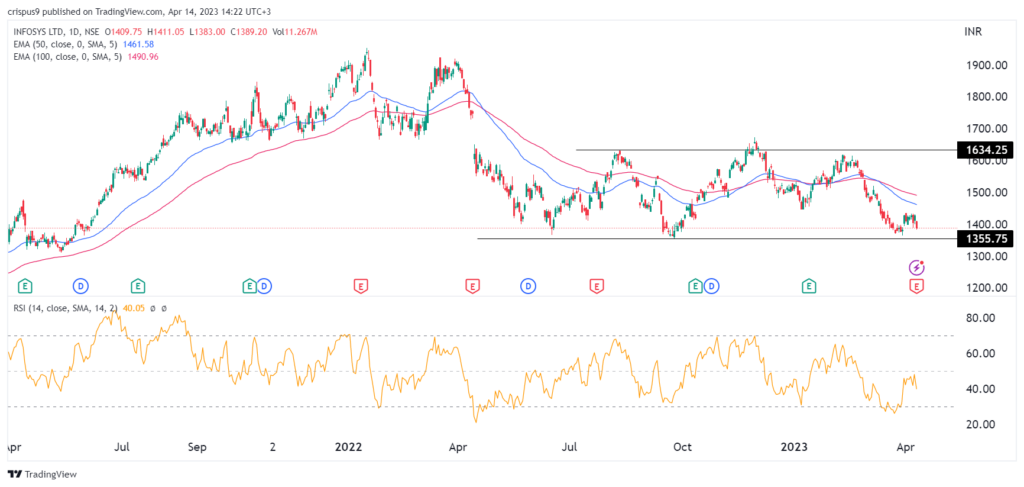Click the 1634.25 resistance price label

[x=985, y=150]
